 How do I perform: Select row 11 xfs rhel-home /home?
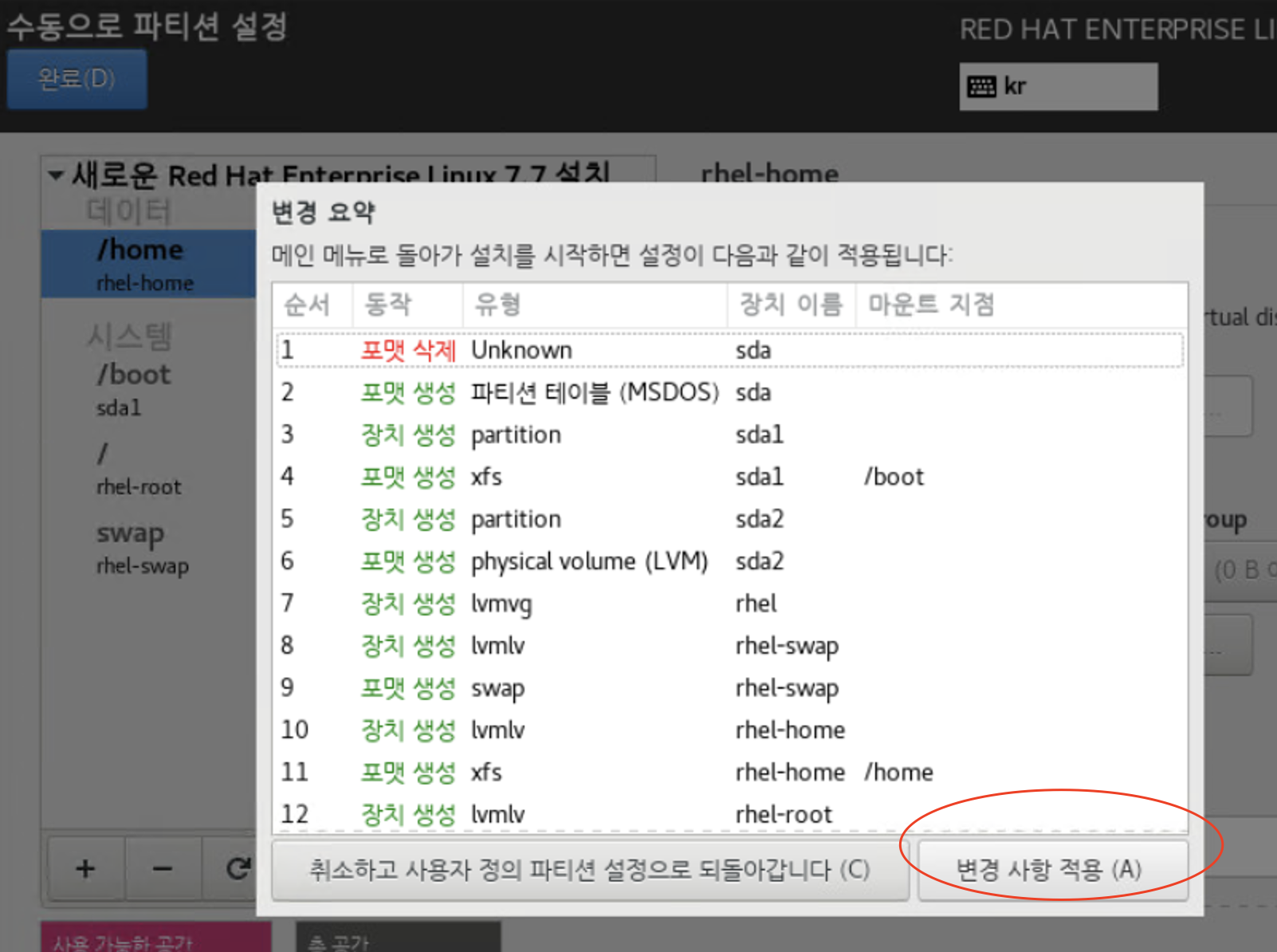coord(729,773)
